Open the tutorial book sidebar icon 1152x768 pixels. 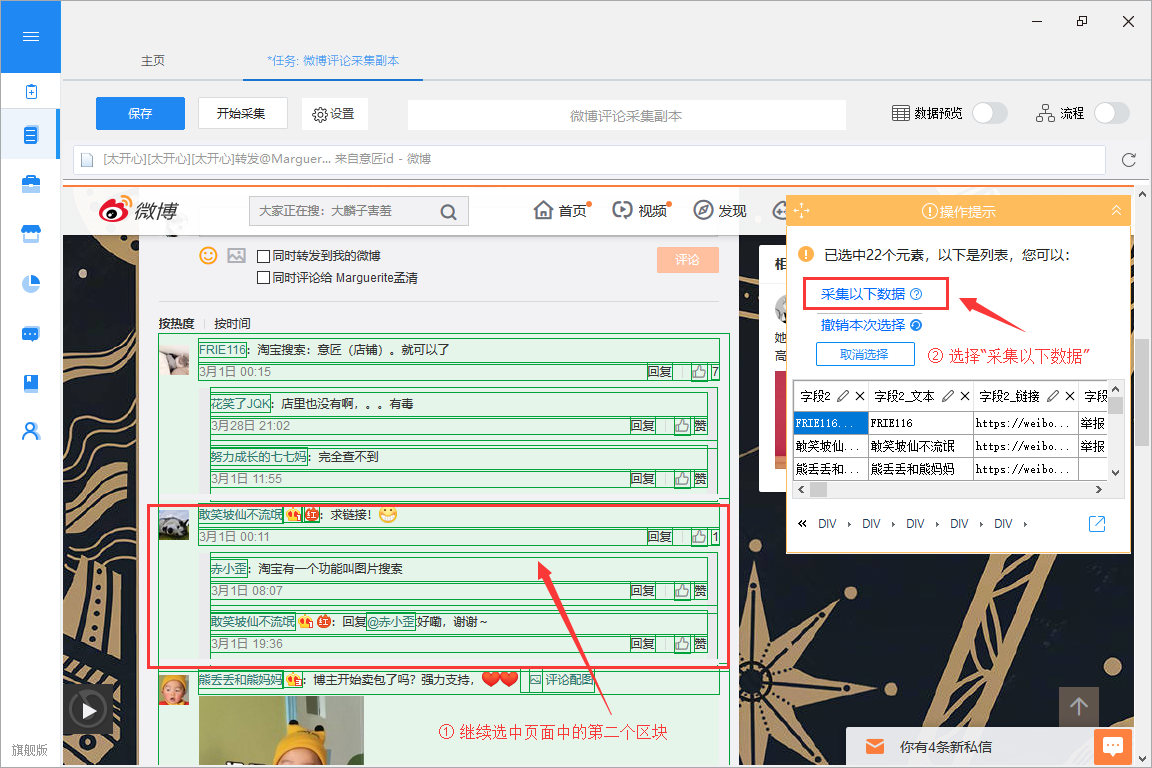(x=31, y=383)
